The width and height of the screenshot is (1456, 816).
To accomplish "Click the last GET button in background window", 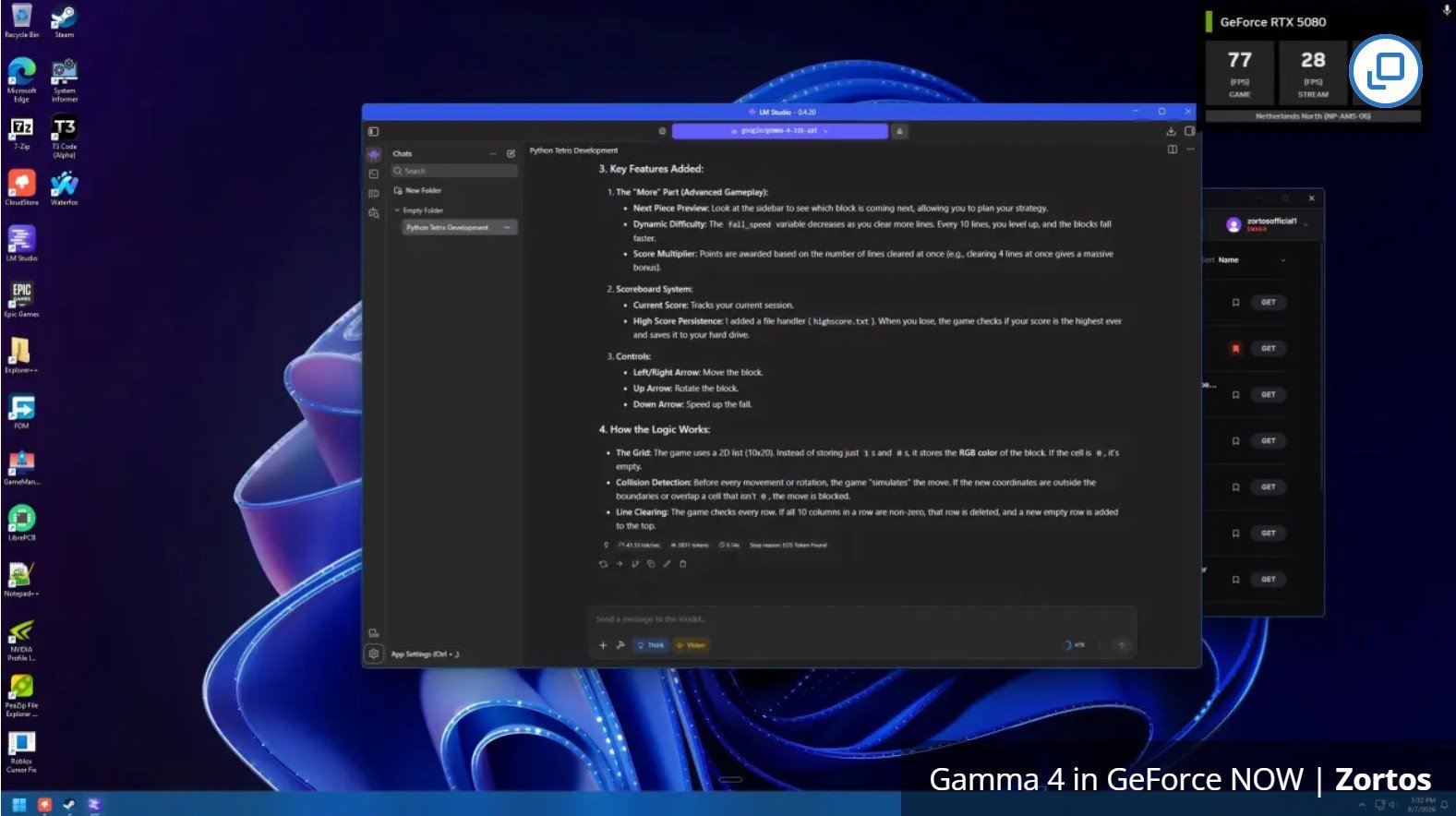I will pos(1269,580).
